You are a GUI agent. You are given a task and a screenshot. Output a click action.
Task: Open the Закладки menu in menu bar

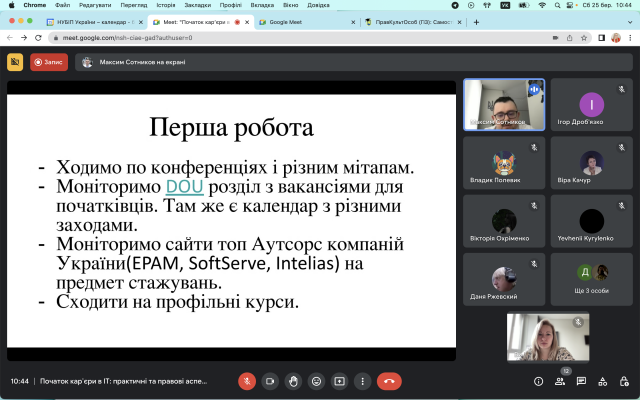click(197, 4)
